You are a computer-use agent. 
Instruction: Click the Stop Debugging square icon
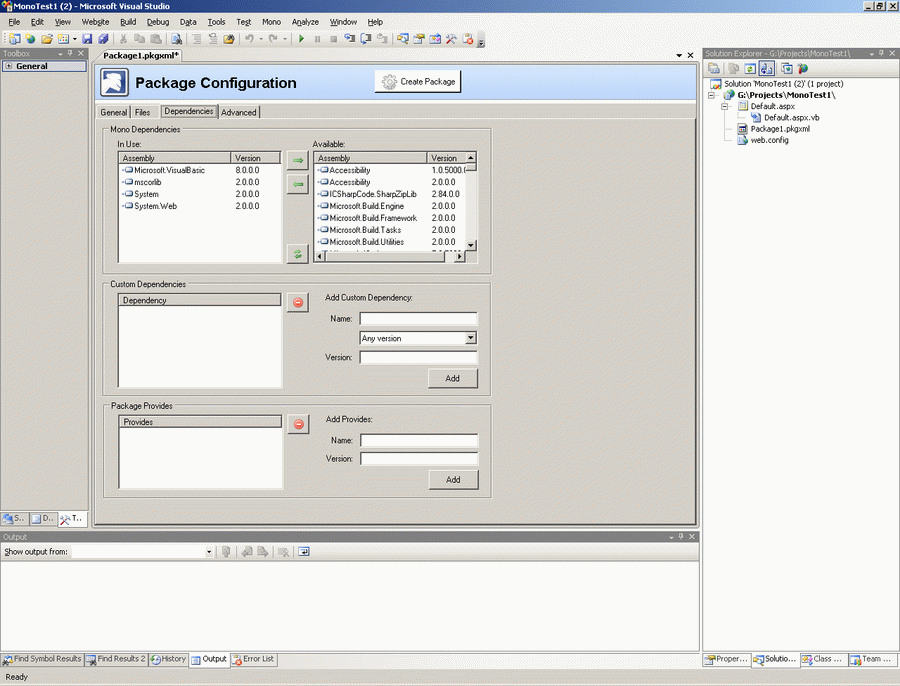[333, 39]
